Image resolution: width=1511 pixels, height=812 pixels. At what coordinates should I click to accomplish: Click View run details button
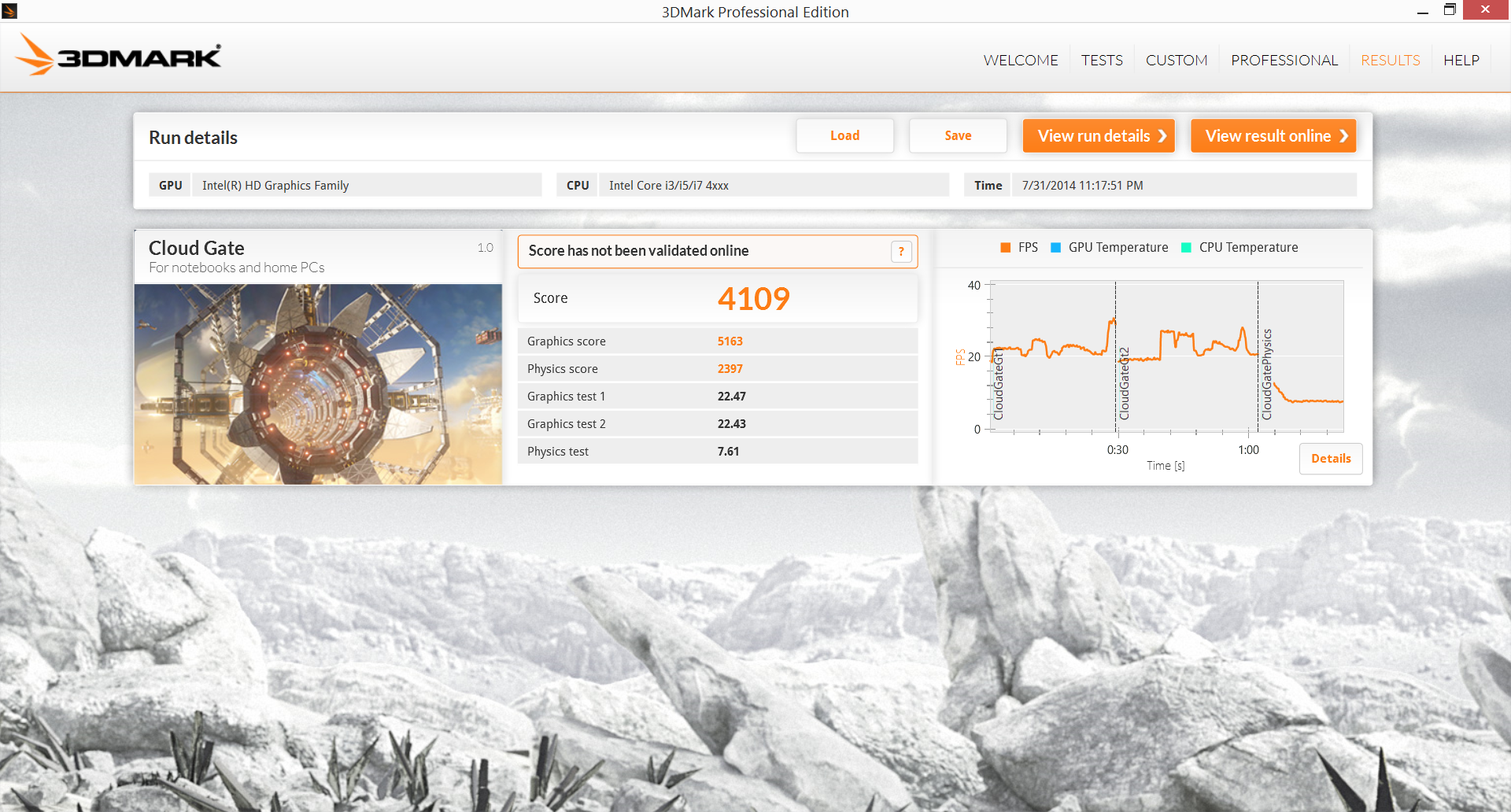tap(1099, 135)
